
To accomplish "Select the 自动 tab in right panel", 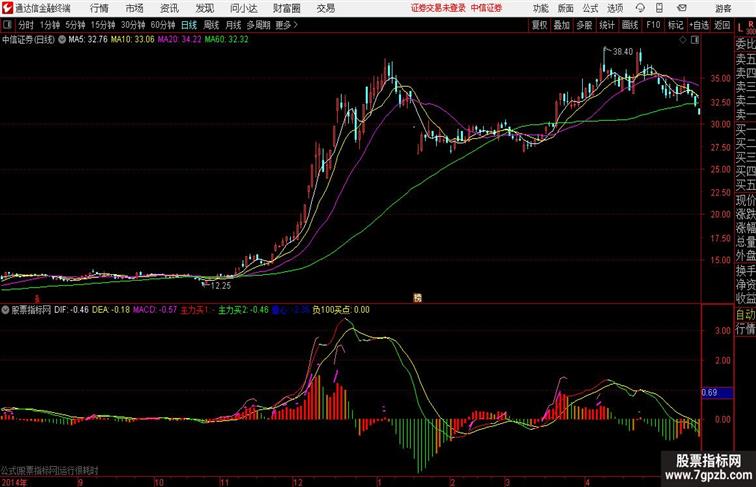I will (x=745, y=315).
